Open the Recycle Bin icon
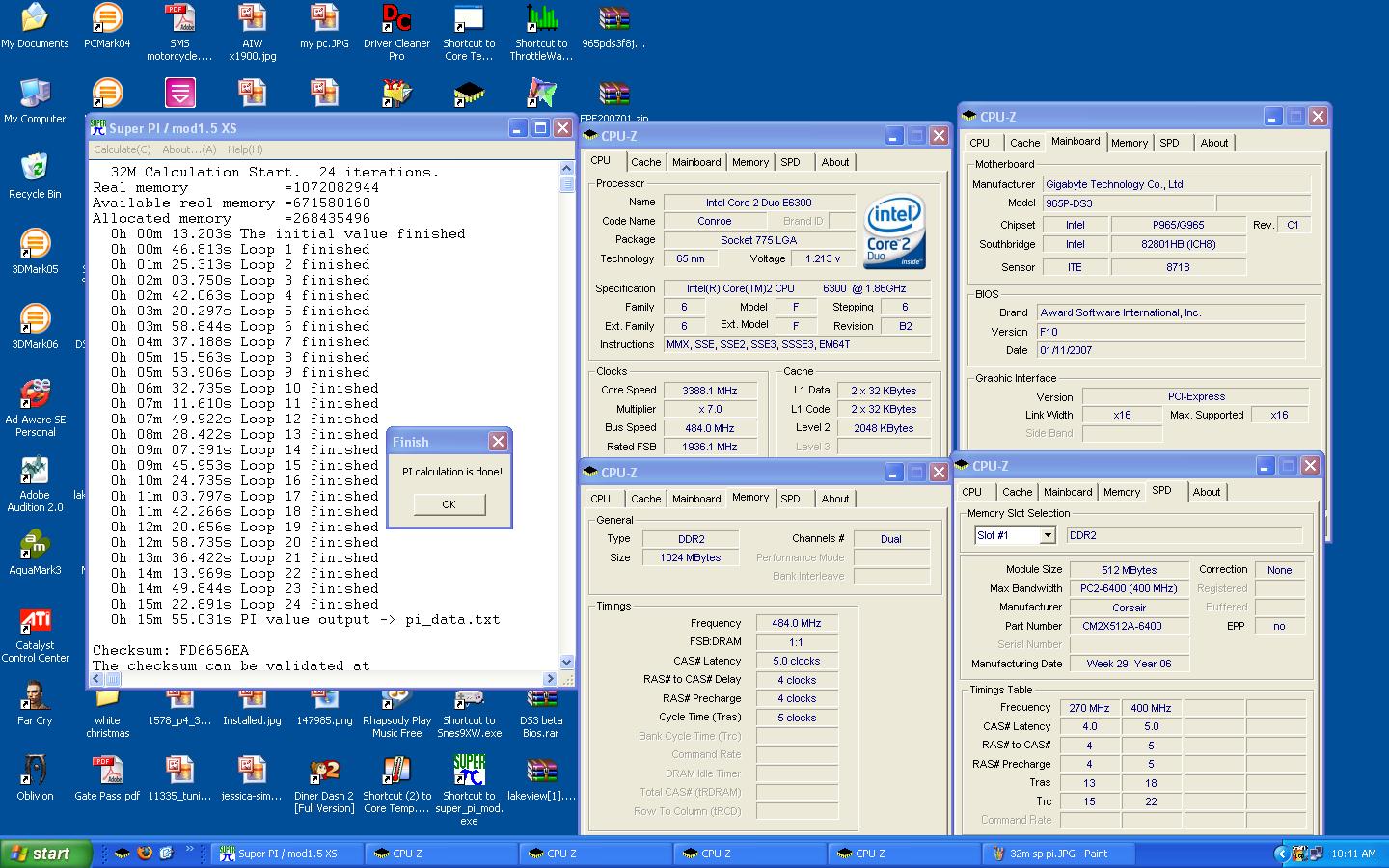 pos(35,176)
